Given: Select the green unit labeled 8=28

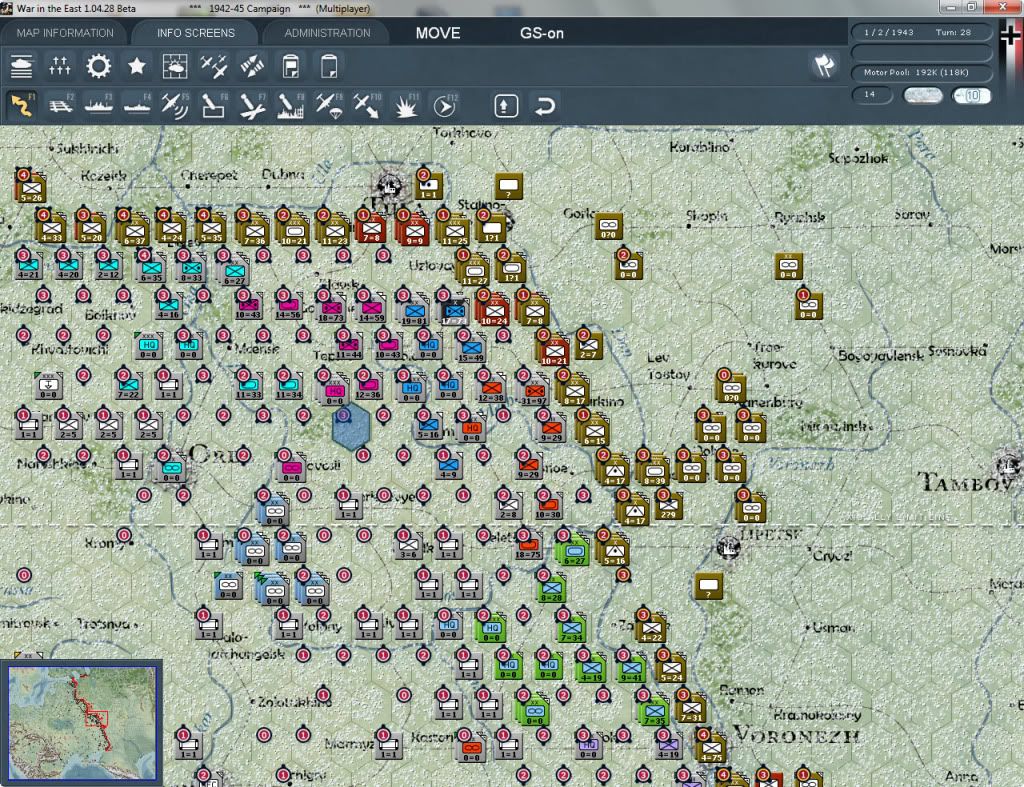Looking at the screenshot, I should point(551,589).
